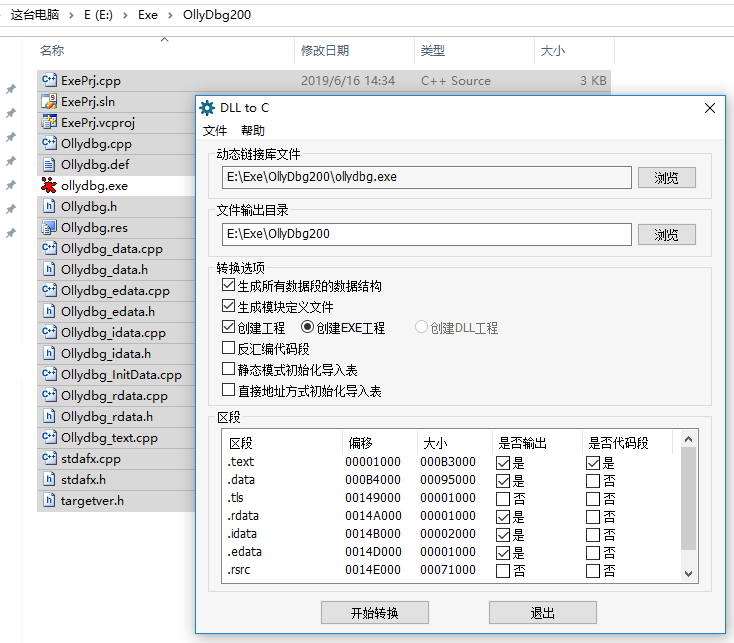The width and height of the screenshot is (734, 643).
Task: Toggle 生成所有数据段的数据结构 checkbox
Action: click(228, 285)
